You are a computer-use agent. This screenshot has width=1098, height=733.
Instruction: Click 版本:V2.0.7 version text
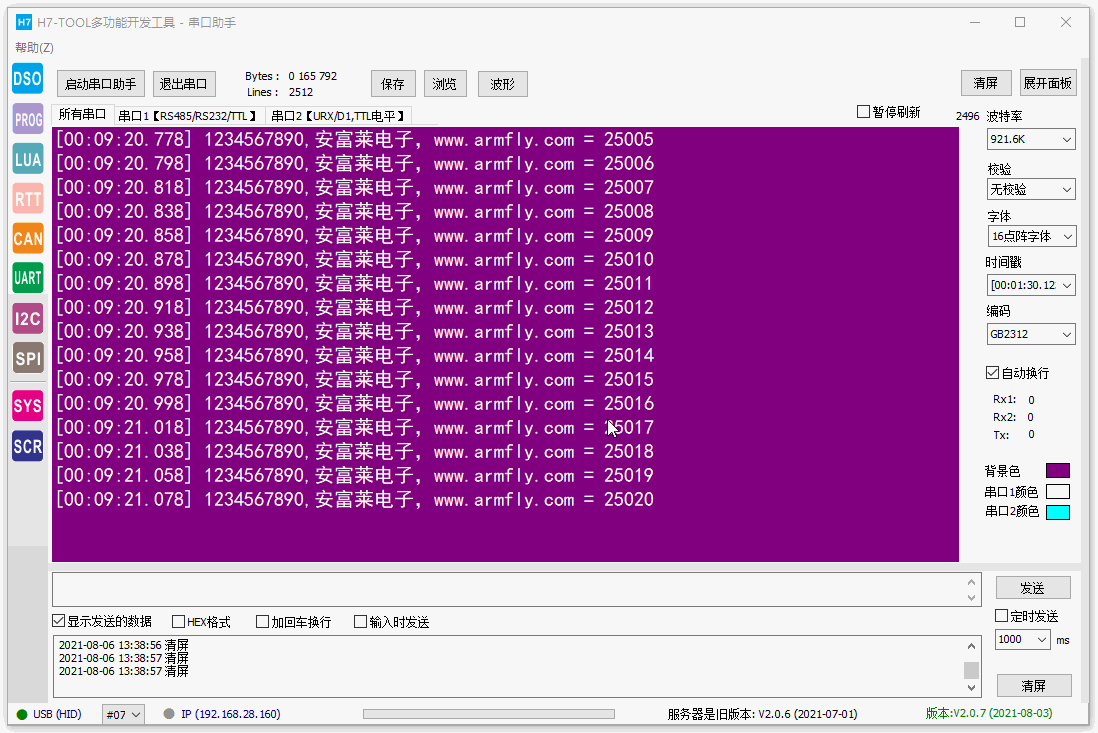pyautogui.click(x=989, y=713)
